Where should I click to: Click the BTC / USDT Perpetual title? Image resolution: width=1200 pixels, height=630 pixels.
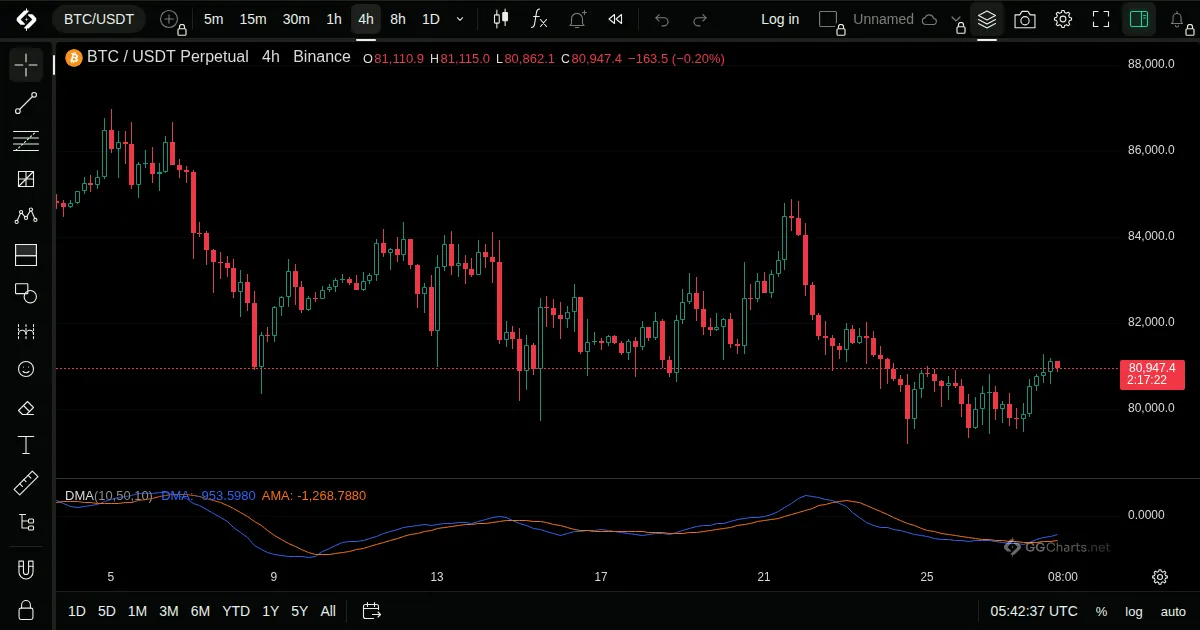click(167, 57)
